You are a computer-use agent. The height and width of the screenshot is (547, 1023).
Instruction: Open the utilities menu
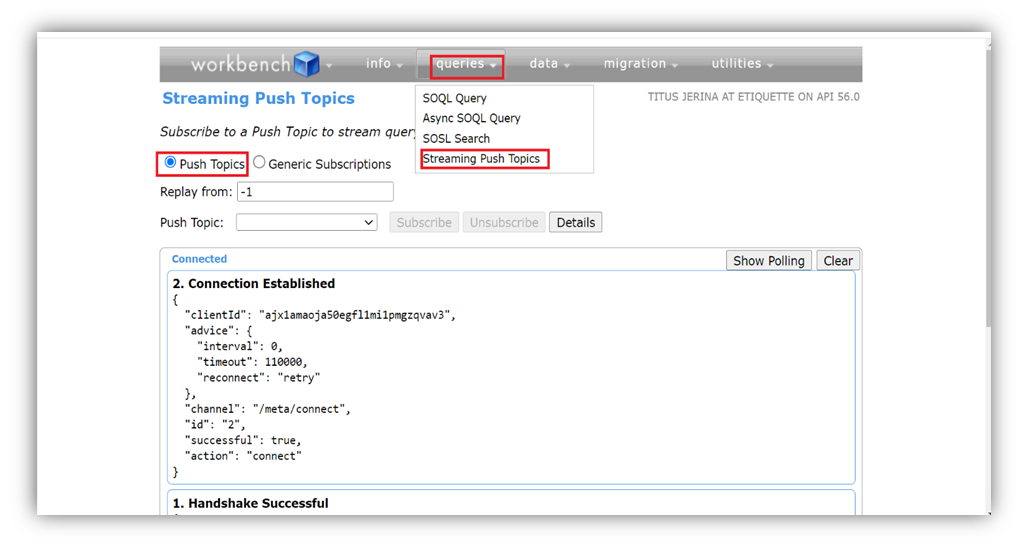coord(742,64)
